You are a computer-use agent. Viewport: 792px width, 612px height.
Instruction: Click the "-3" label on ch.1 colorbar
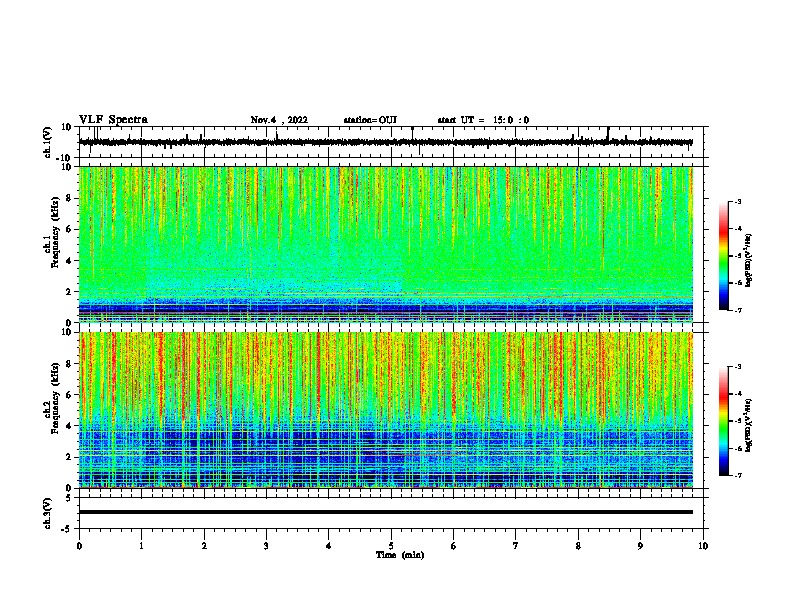tap(737, 201)
